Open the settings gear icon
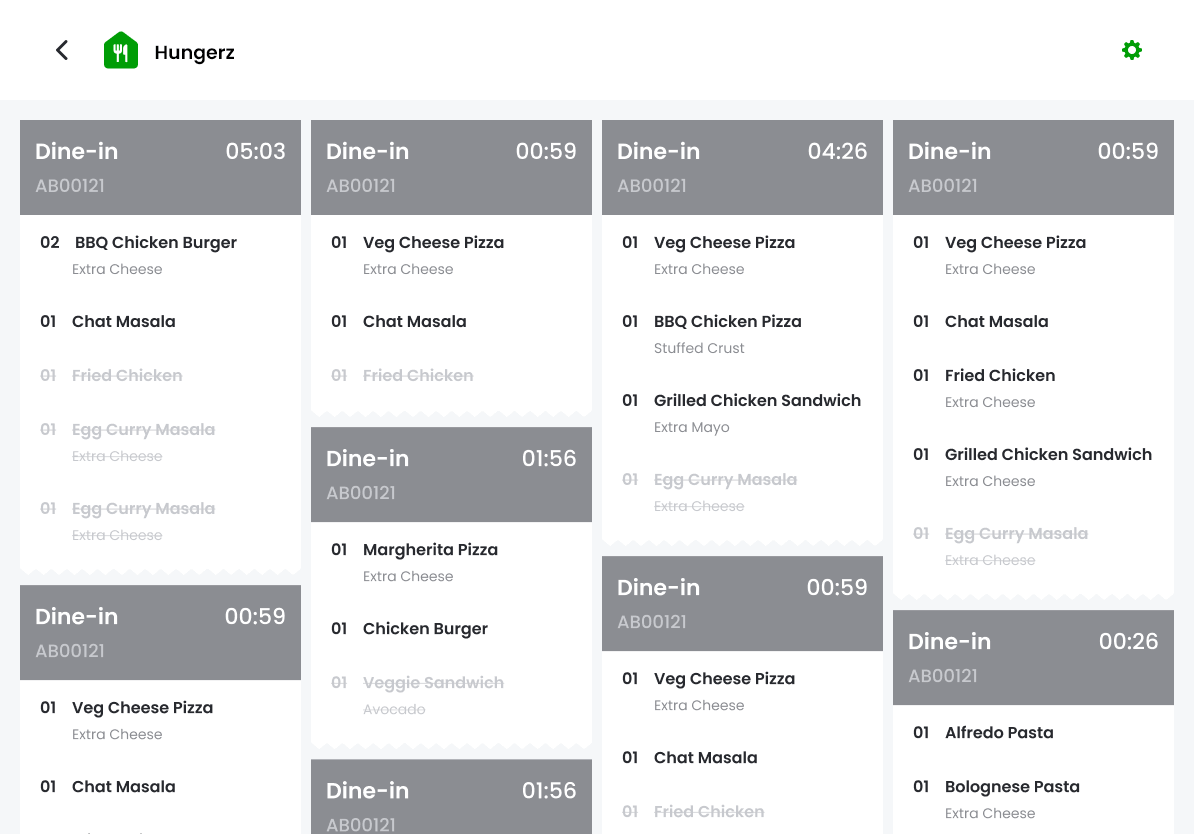 (x=1131, y=49)
